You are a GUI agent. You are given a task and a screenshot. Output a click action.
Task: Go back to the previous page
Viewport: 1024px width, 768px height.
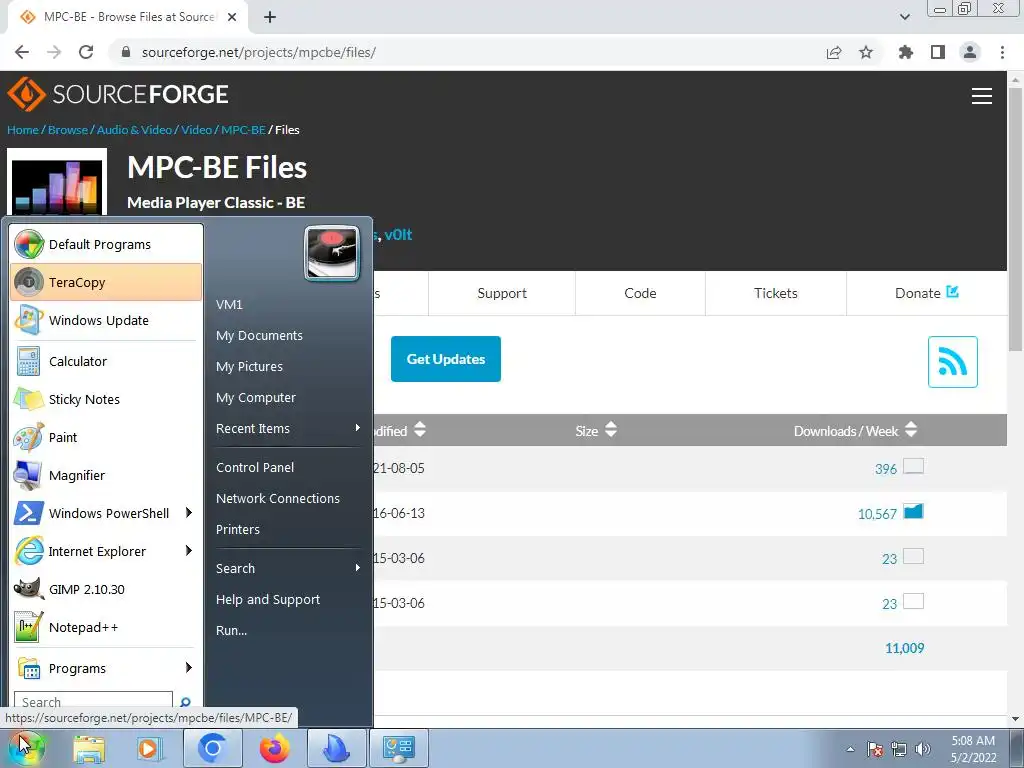click(22, 52)
